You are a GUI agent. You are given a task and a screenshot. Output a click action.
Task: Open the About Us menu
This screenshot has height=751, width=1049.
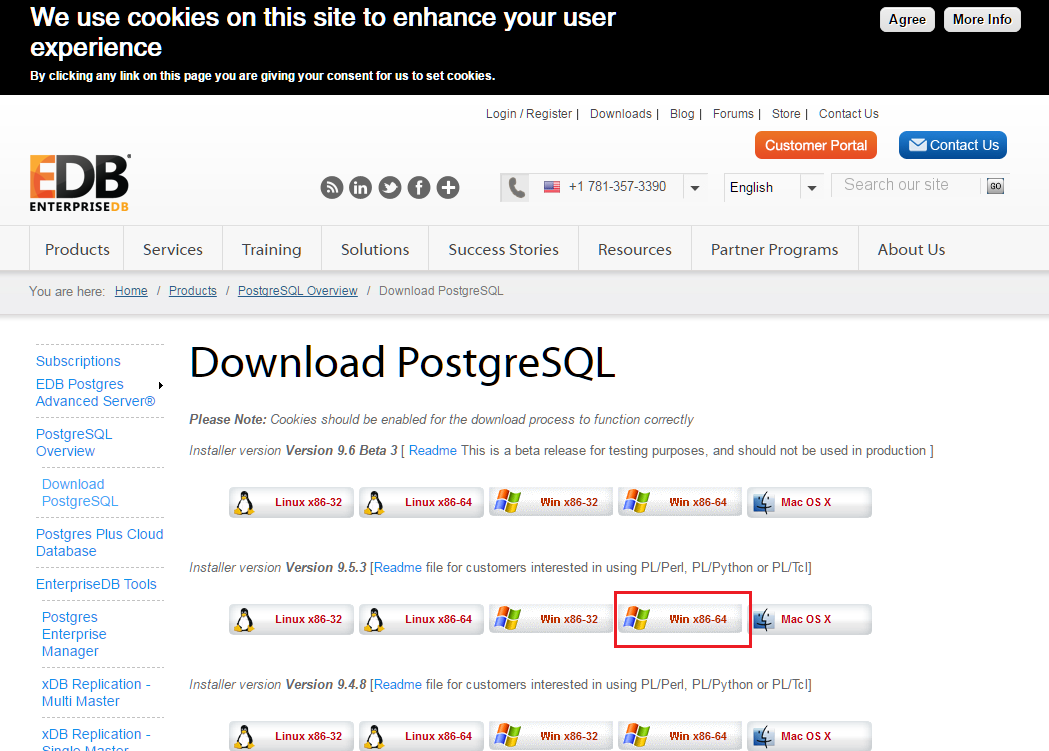pyautogui.click(x=911, y=249)
